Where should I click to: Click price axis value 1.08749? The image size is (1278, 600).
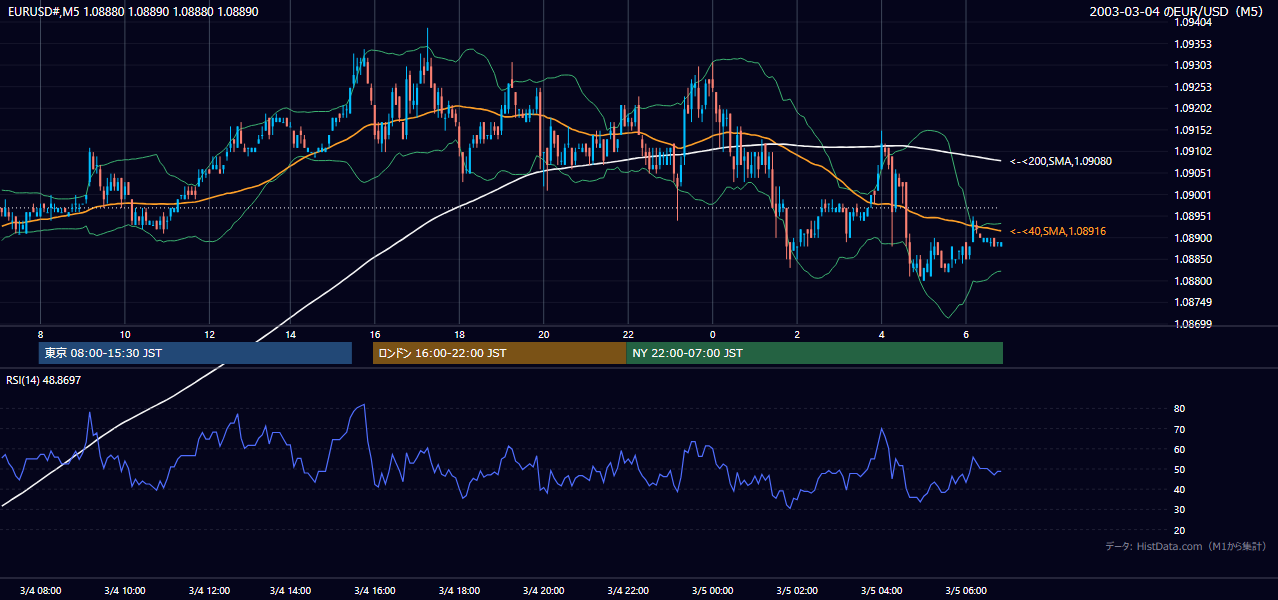coord(1192,302)
